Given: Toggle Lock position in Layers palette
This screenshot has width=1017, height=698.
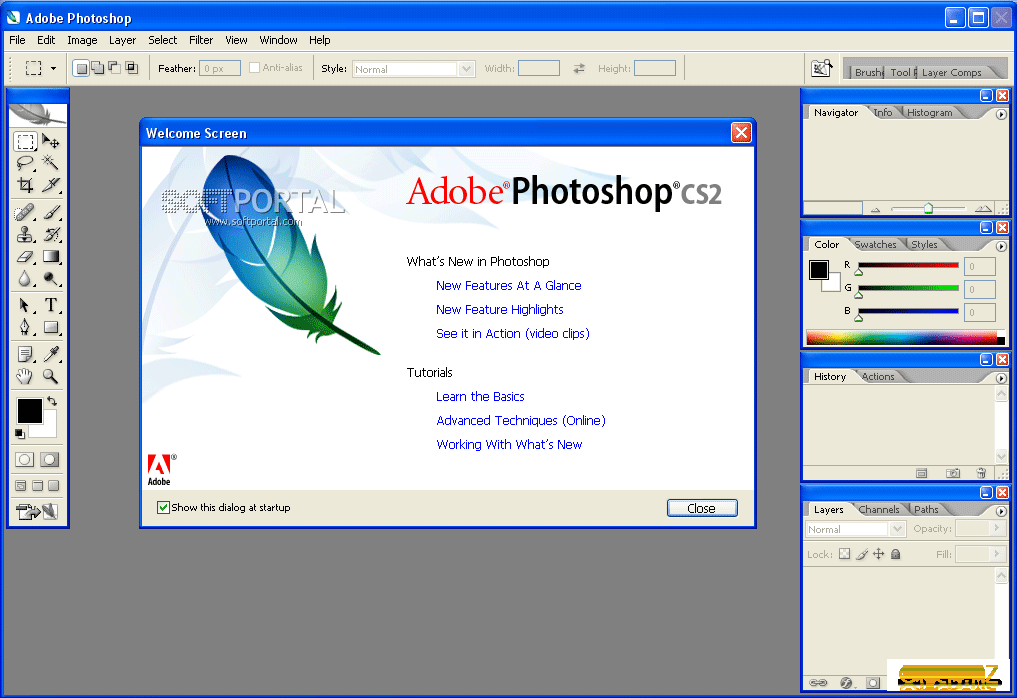Looking at the screenshot, I should point(879,554).
